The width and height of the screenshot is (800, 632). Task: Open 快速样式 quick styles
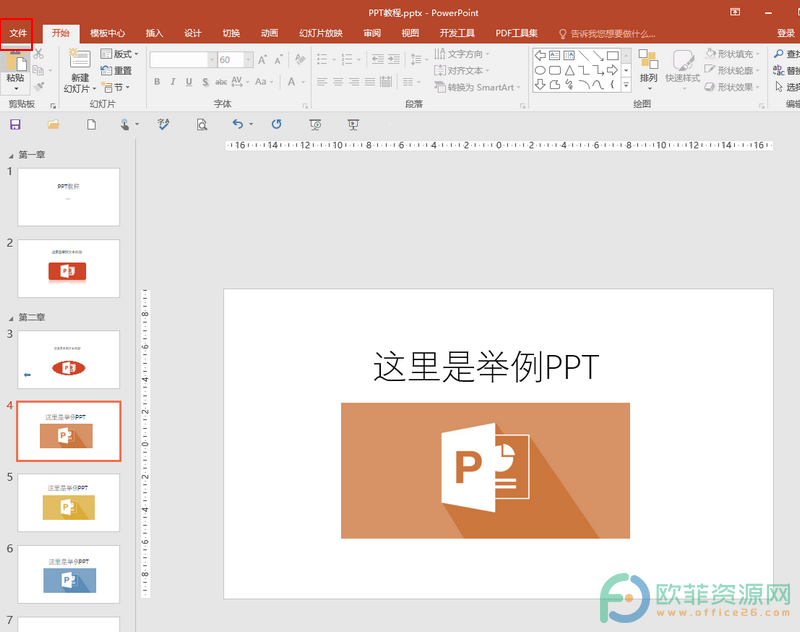[x=683, y=69]
